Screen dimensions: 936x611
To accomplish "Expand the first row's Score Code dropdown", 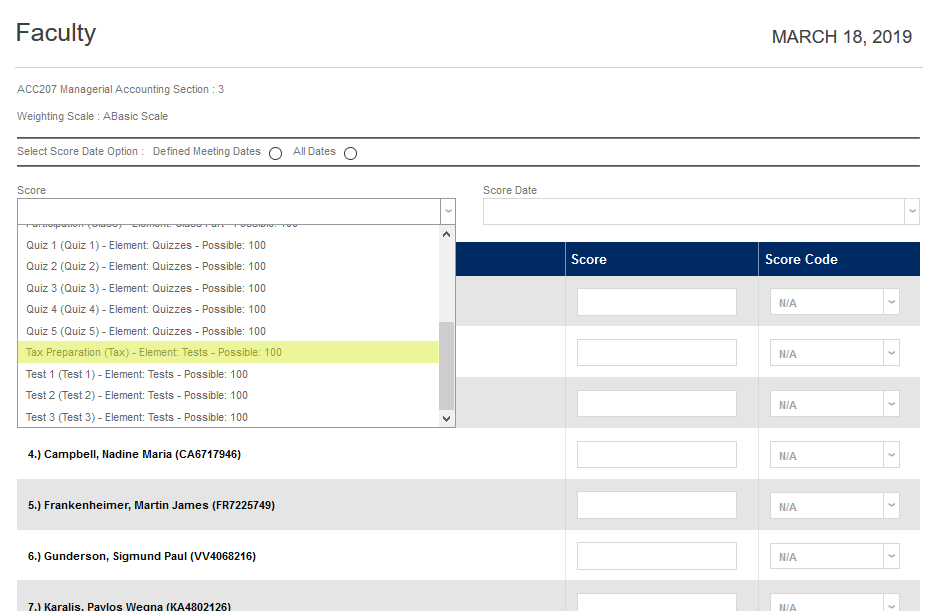I will pyautogui.click(x=834, y=302).
